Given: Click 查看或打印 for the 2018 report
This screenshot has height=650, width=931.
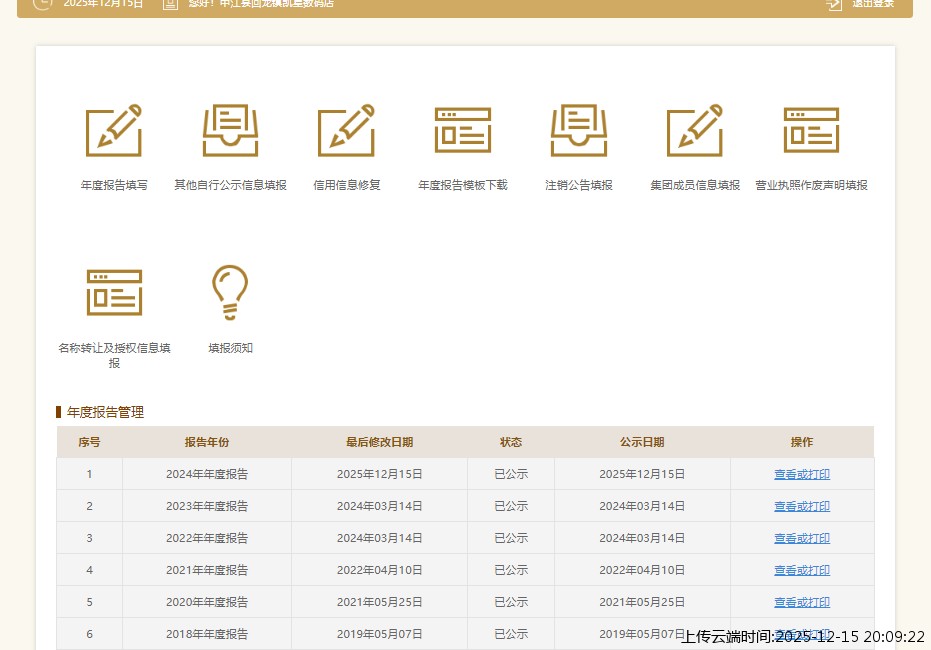Looking at the screenshot, I should pyautogui.click(x=801, y=634).
